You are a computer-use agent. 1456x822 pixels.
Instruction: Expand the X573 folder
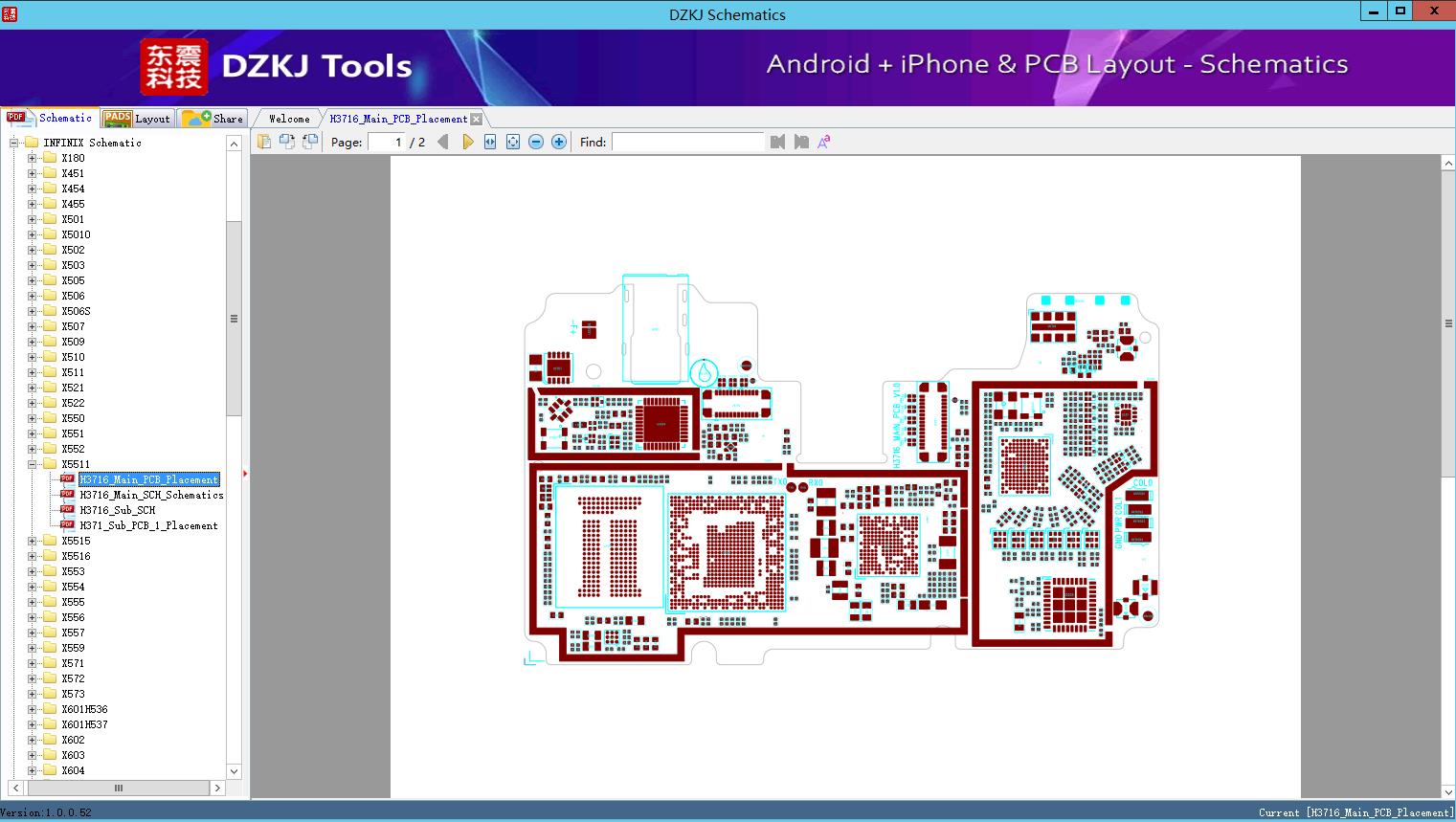click(32, 694)
